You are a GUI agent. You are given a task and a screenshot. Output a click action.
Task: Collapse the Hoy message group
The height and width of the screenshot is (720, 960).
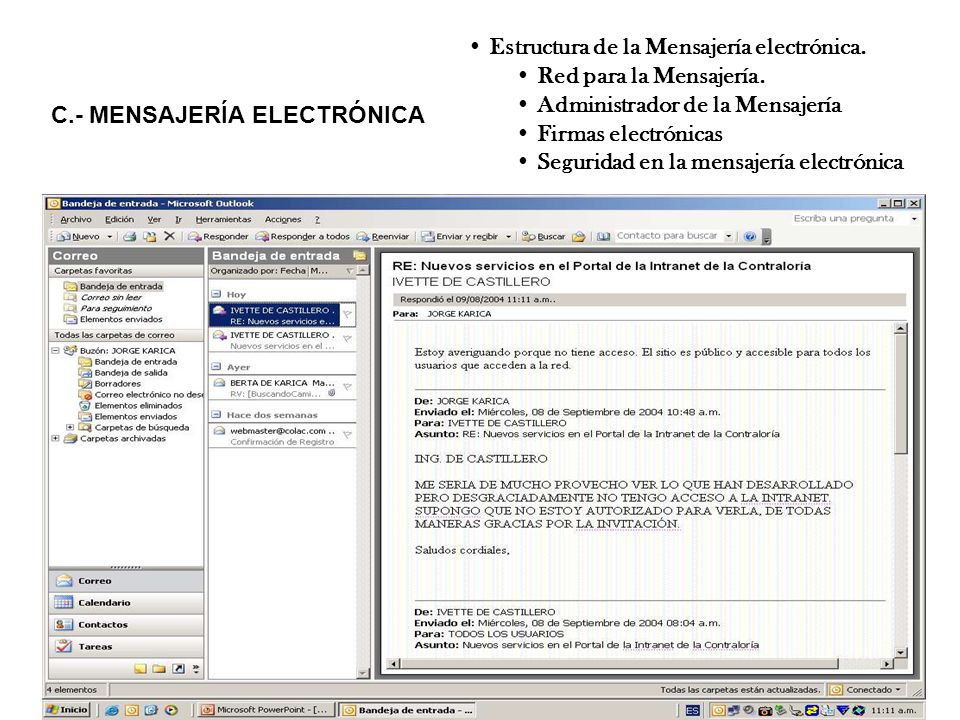coord(216,294)
